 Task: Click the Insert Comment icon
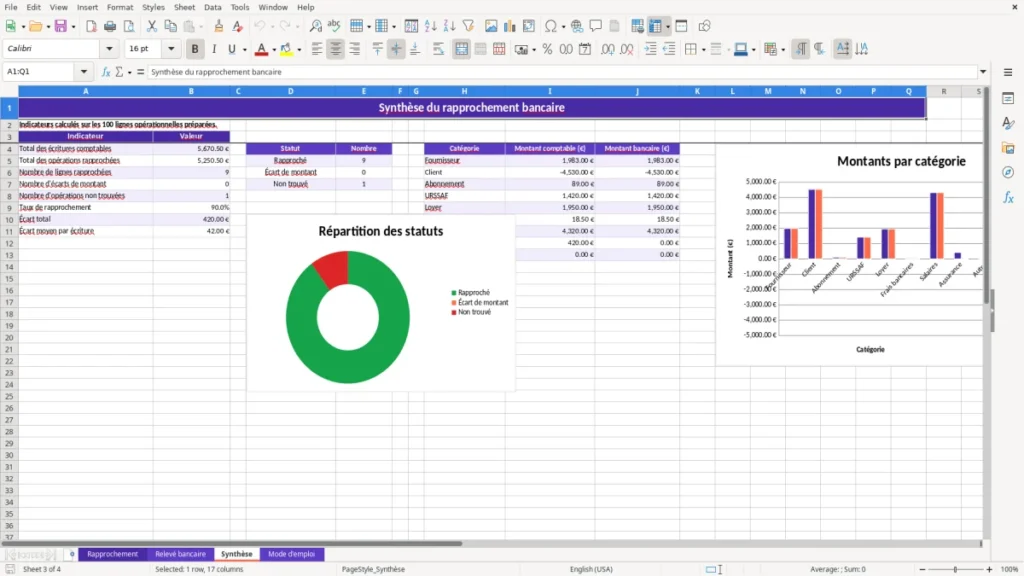tap(596, 26)
